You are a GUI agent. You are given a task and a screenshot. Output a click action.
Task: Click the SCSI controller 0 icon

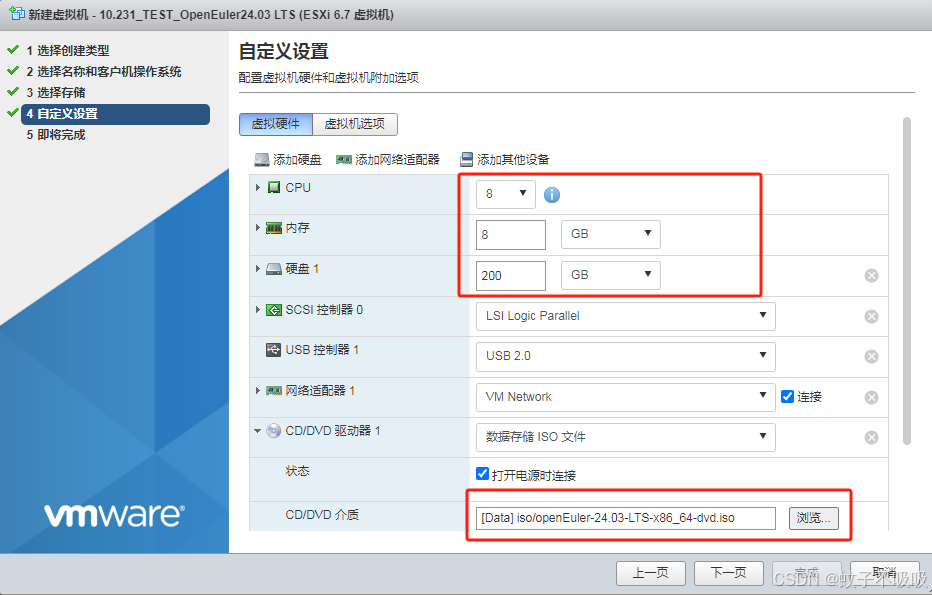pyautogui.click(x=273, y=310)
